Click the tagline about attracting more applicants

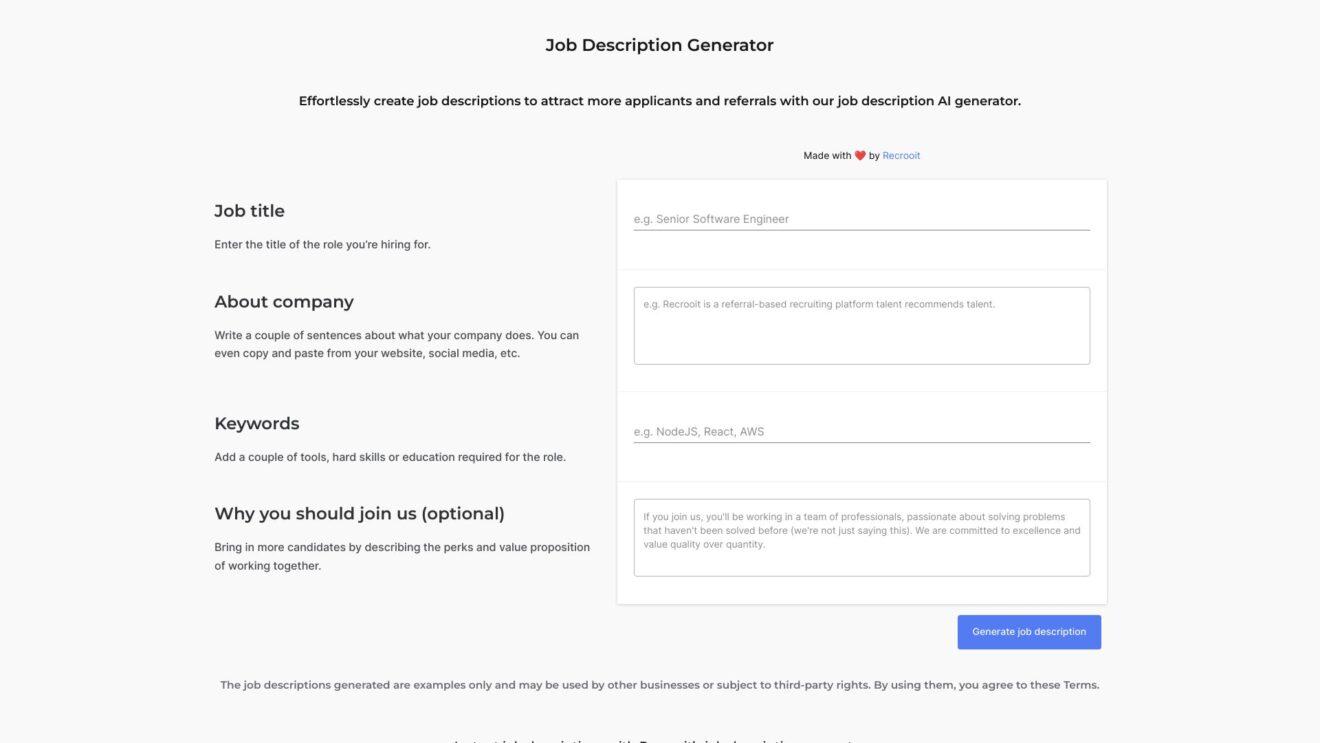[x=660, y=100]
